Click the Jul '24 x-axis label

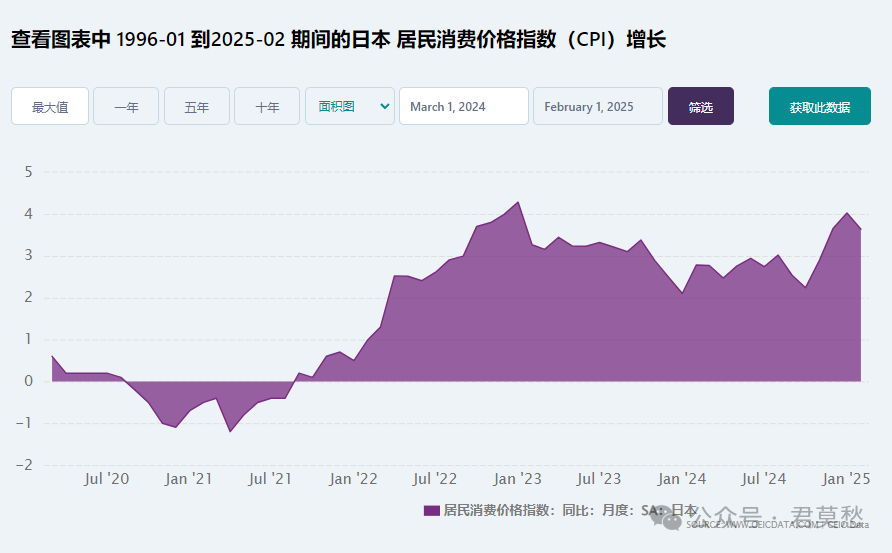(763, 479)
